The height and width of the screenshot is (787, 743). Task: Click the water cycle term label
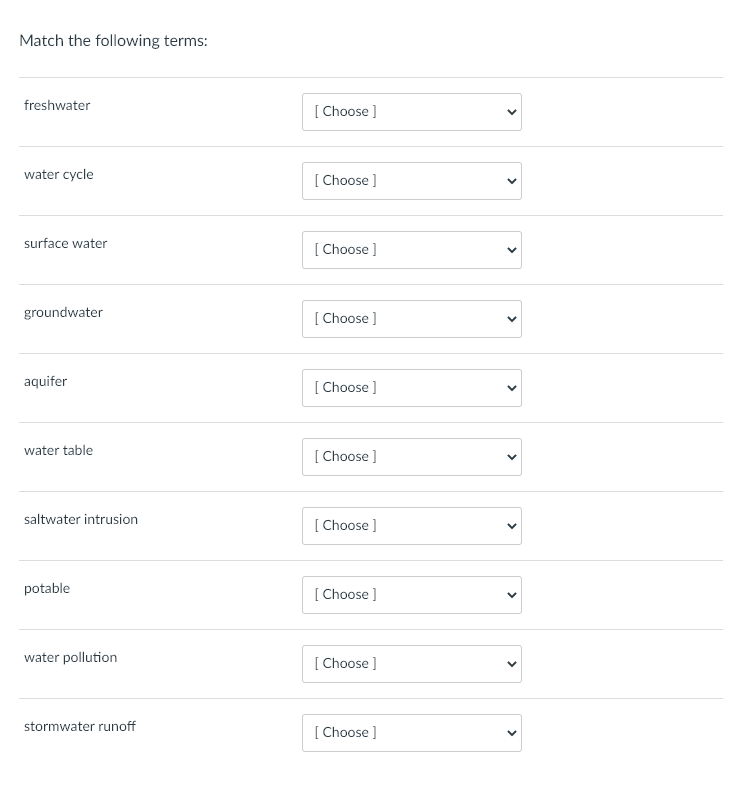click(x=59, y=175)
